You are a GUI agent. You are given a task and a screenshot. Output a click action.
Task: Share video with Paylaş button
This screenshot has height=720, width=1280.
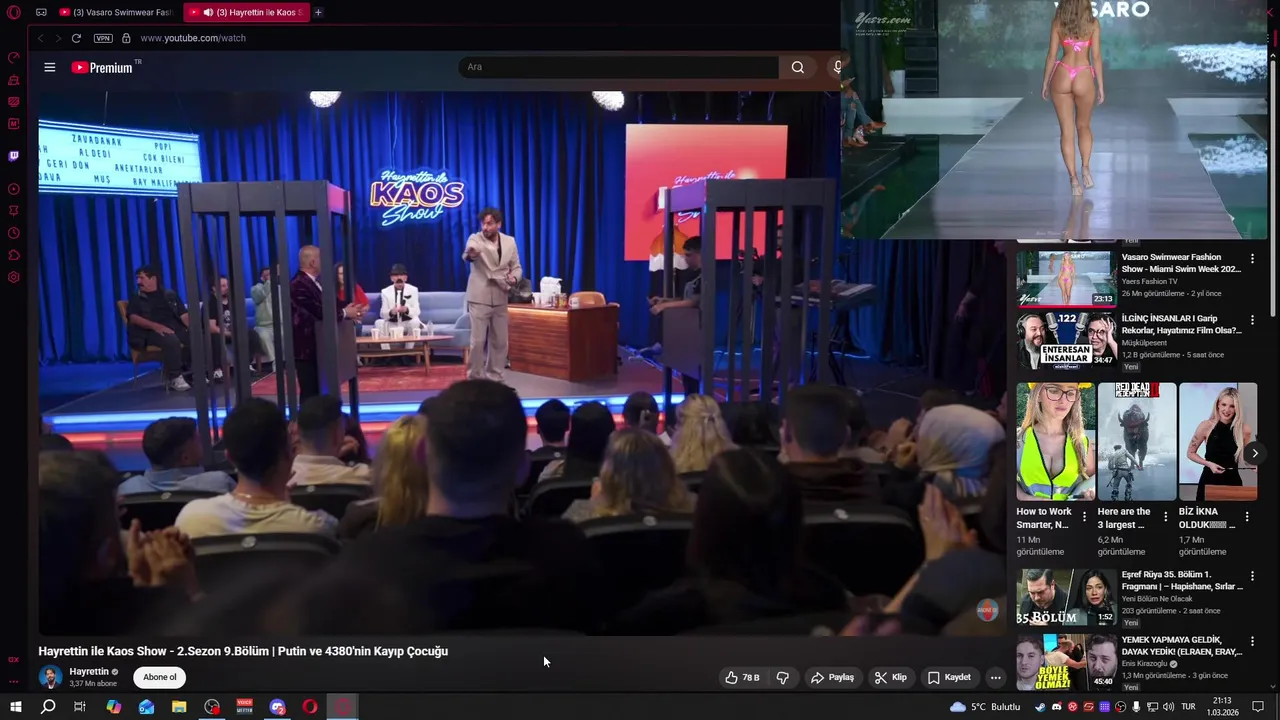pos(832,677)
